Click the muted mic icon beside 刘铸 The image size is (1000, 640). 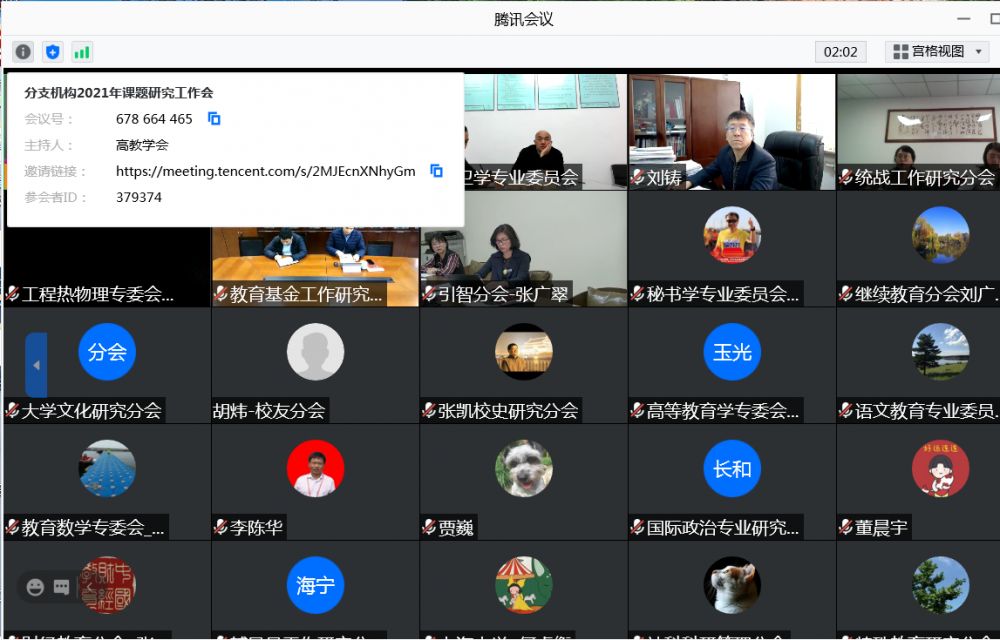(638, 178)
